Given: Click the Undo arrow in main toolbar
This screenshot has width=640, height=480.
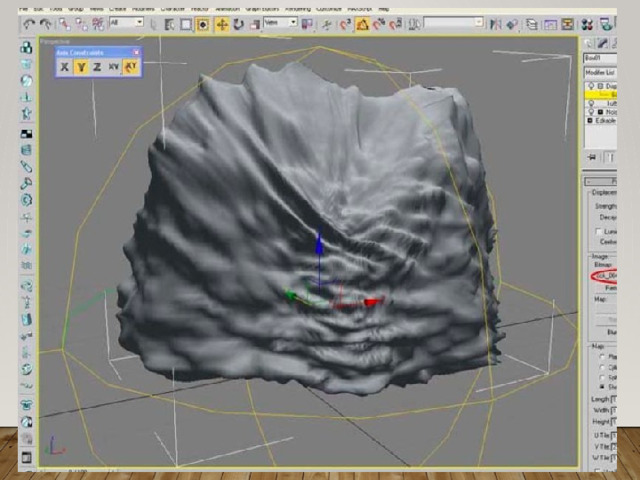Looking at the screenshot, I should pyautogui.click(x=28, y=23).
